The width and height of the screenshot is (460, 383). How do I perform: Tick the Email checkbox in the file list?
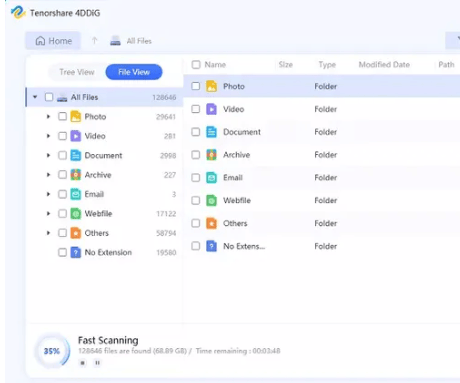(x=196, y=178)
